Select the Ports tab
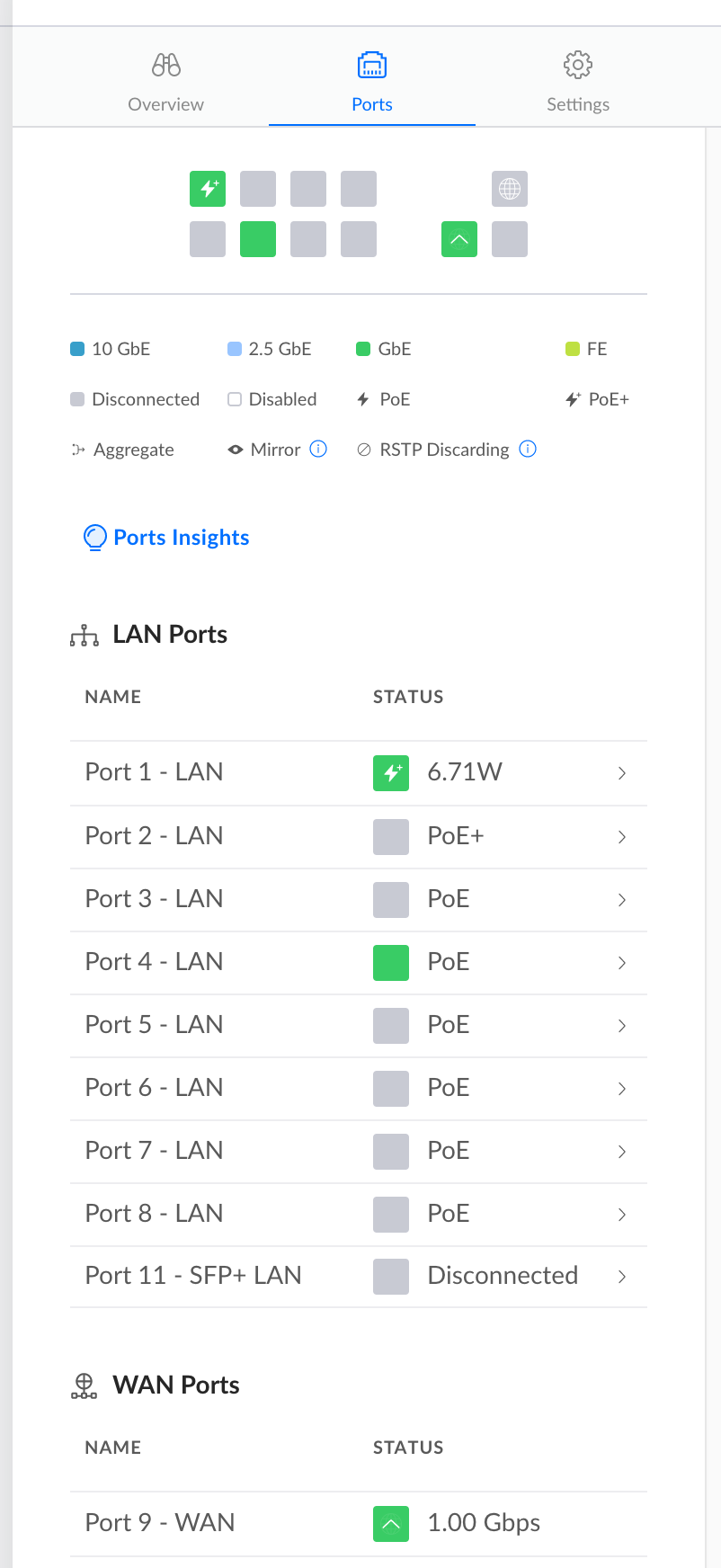This screenshot has width=721, height=1568. (x=372, y=82)
